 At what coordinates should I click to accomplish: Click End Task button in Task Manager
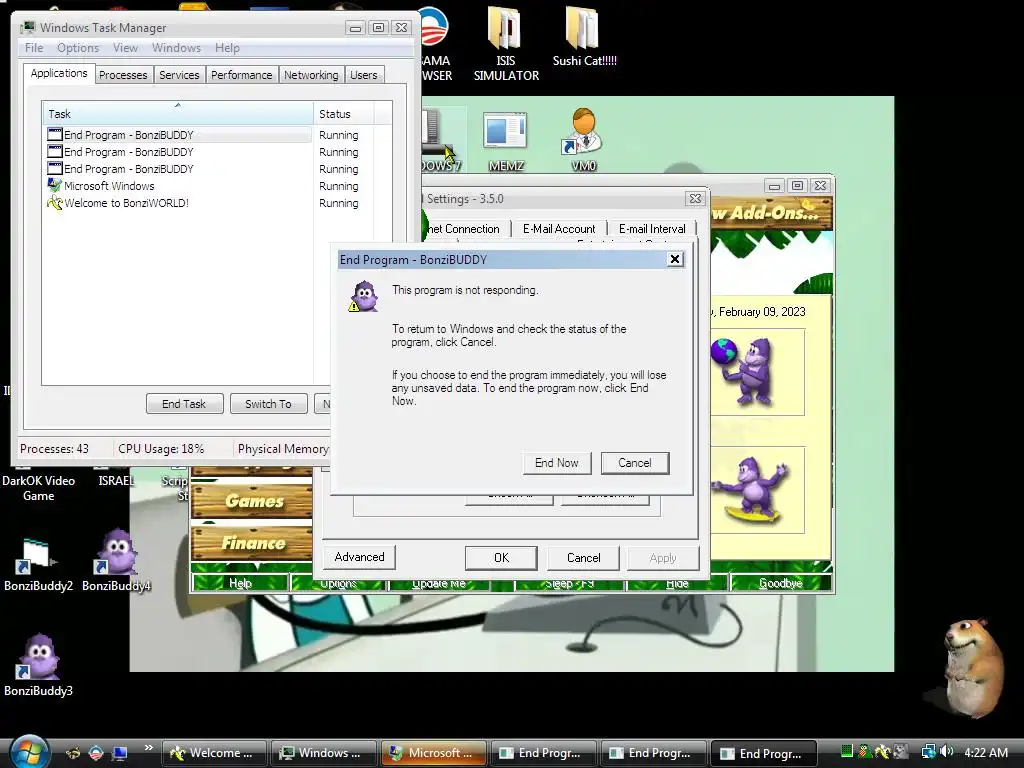pyautogui.click(x=184, y=404)
